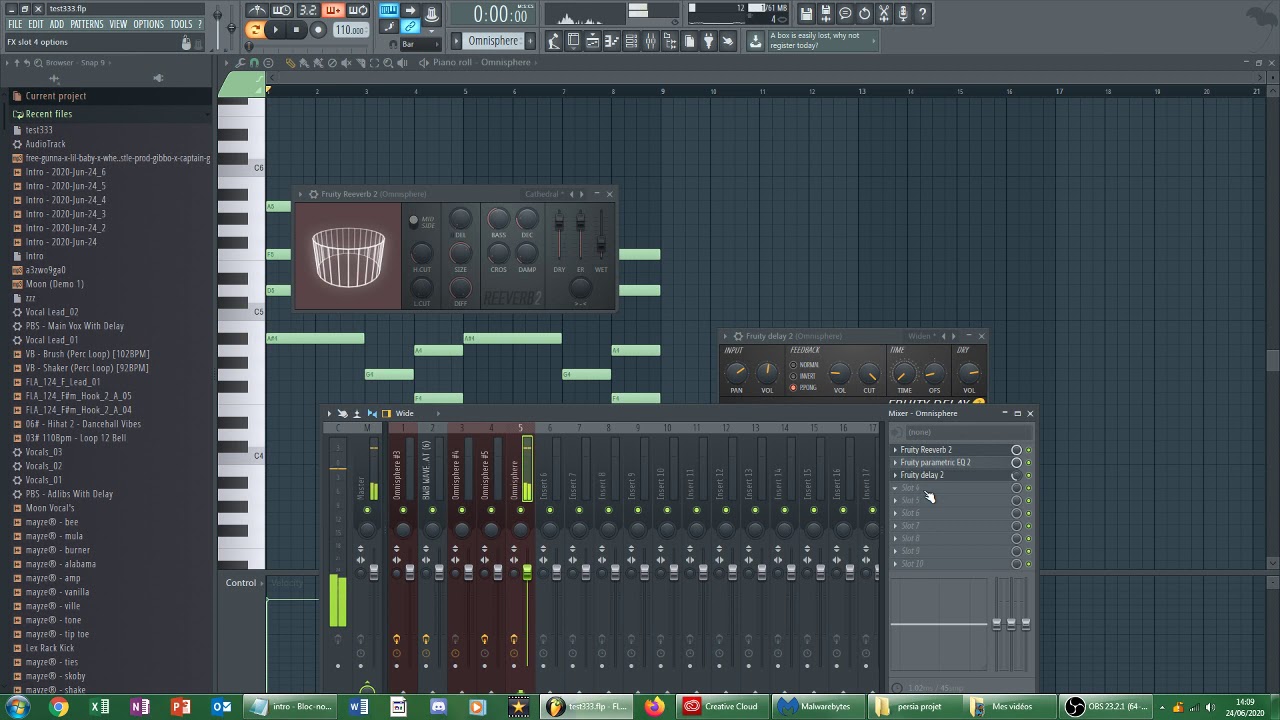Open the Omnisphere pattern selector
Screen dimensions: 1280x720
coord(493,41)
